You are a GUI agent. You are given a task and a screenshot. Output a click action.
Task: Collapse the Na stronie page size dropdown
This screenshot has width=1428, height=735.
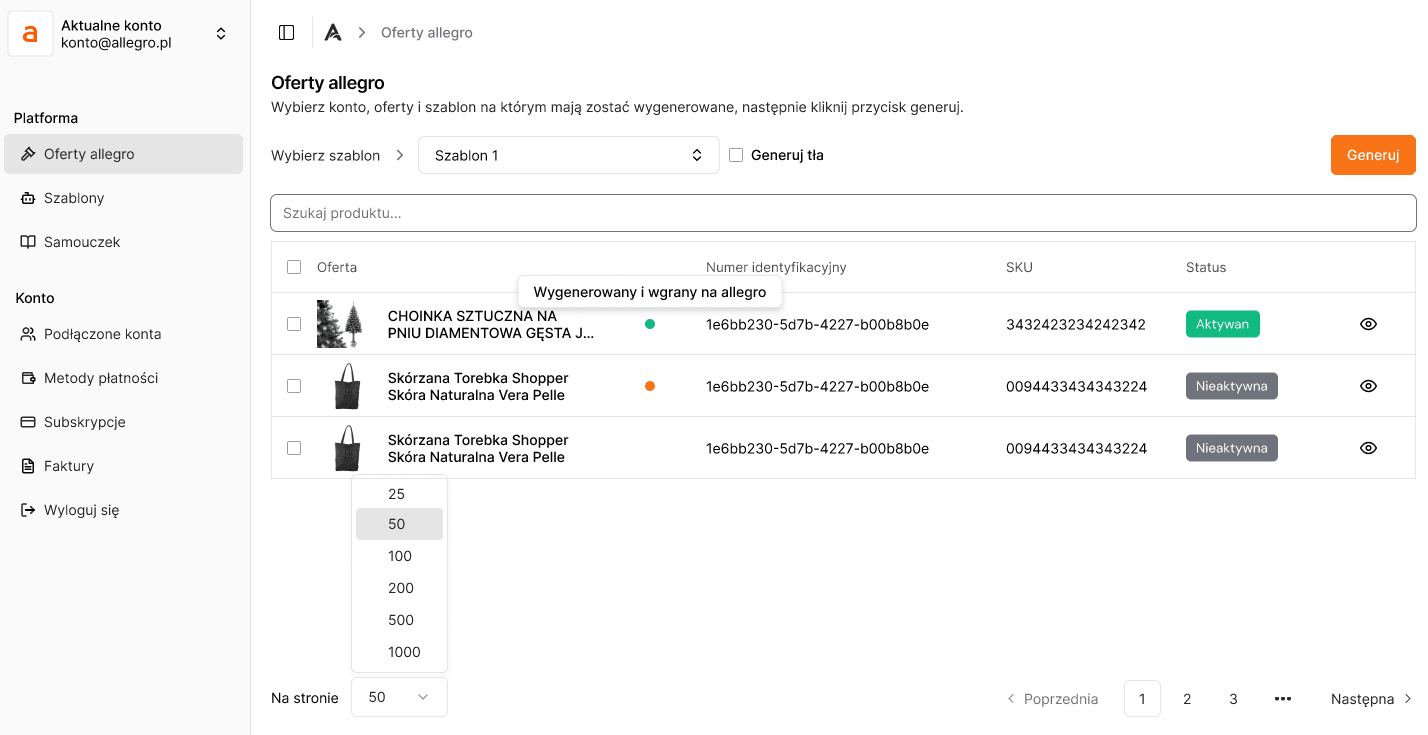click(x=399, y=697)
